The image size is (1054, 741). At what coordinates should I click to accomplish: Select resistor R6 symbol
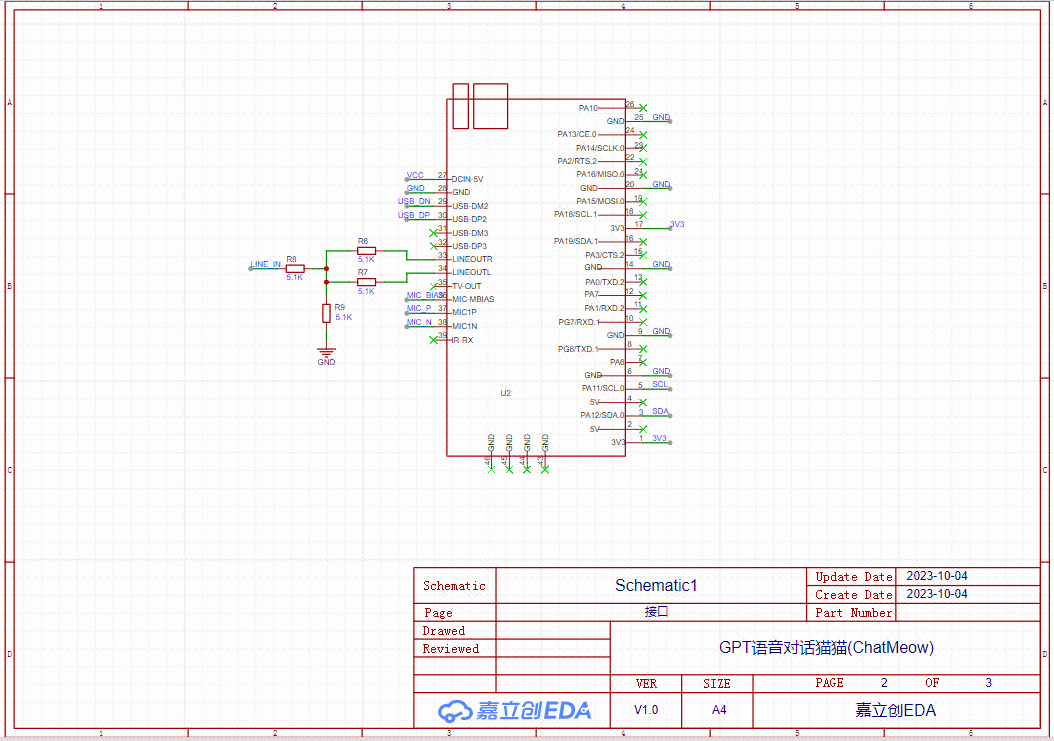coord(366,251)
